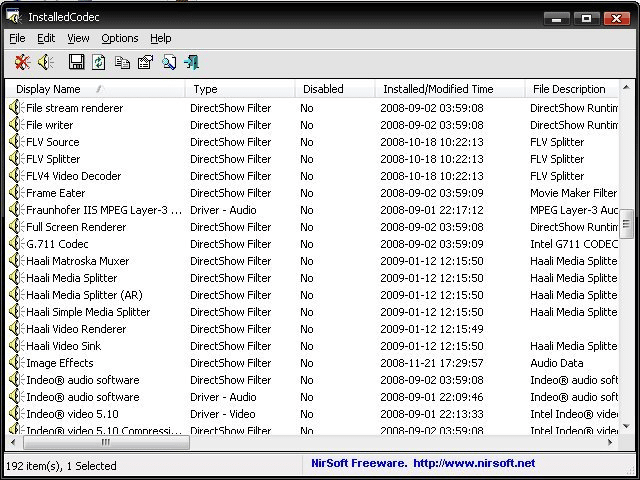Click the Movie Maker Filter description cell

click(x=573, y=193)
